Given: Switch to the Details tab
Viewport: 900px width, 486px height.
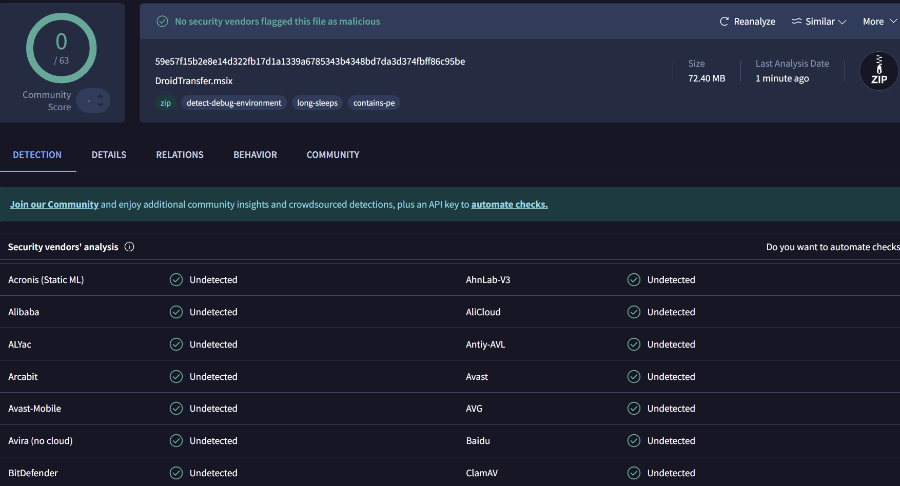Looking at the screenshot, I should 109,155.
